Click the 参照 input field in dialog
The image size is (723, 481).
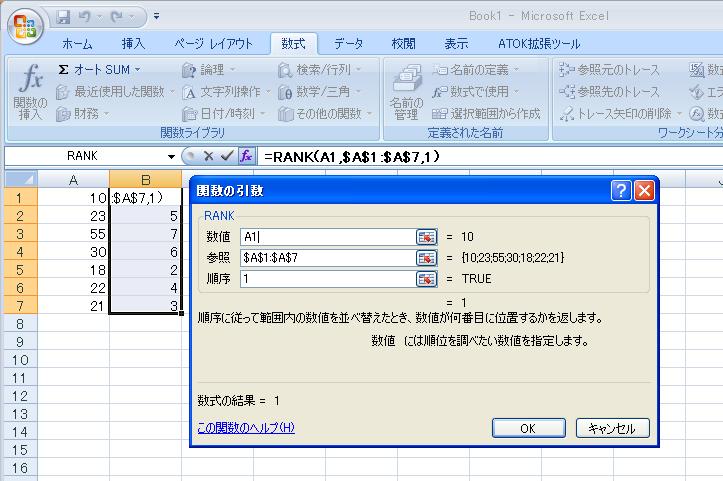point(328,258)
